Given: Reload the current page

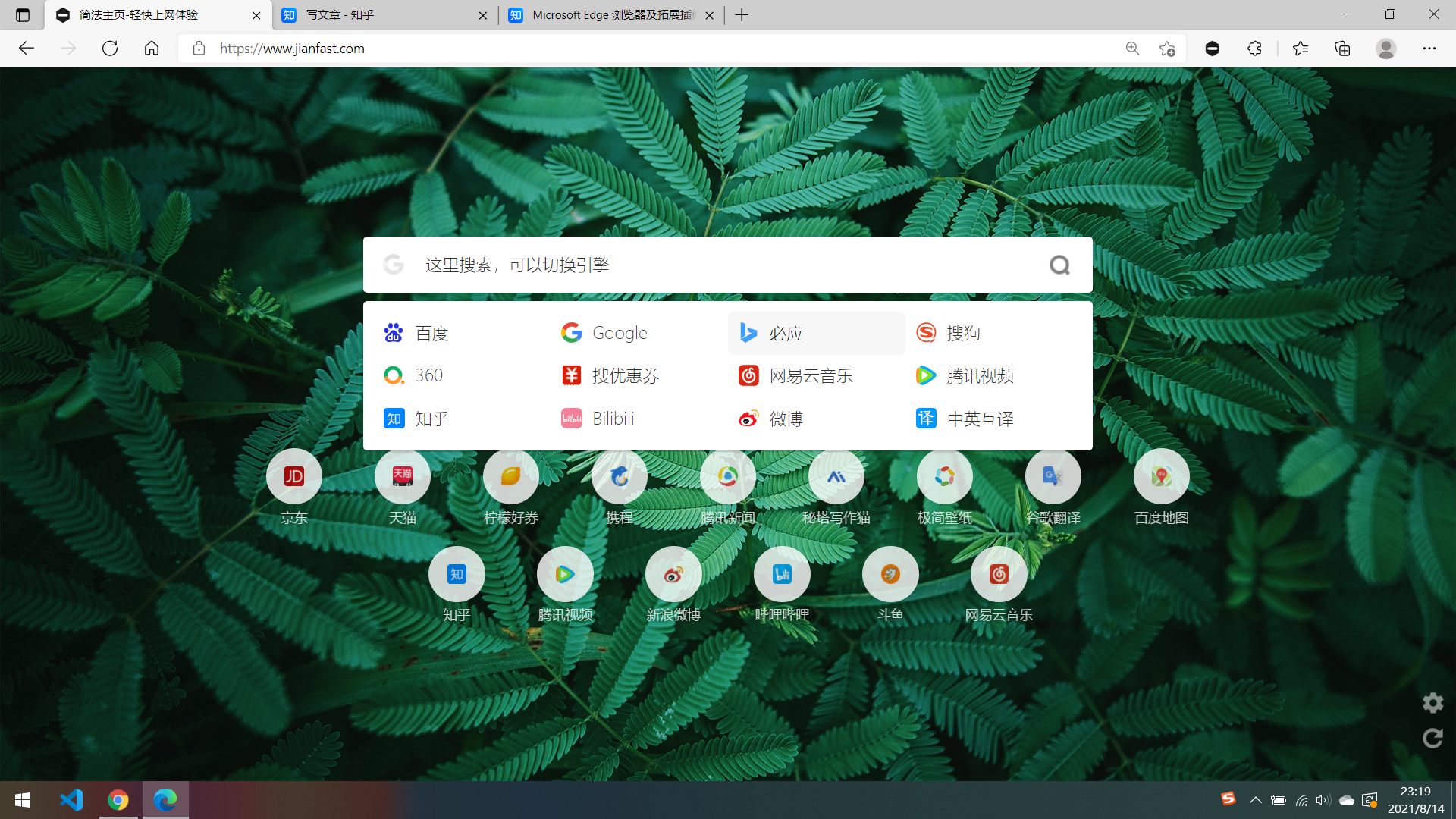Looking at the screenshot, I should coord(110,49).
